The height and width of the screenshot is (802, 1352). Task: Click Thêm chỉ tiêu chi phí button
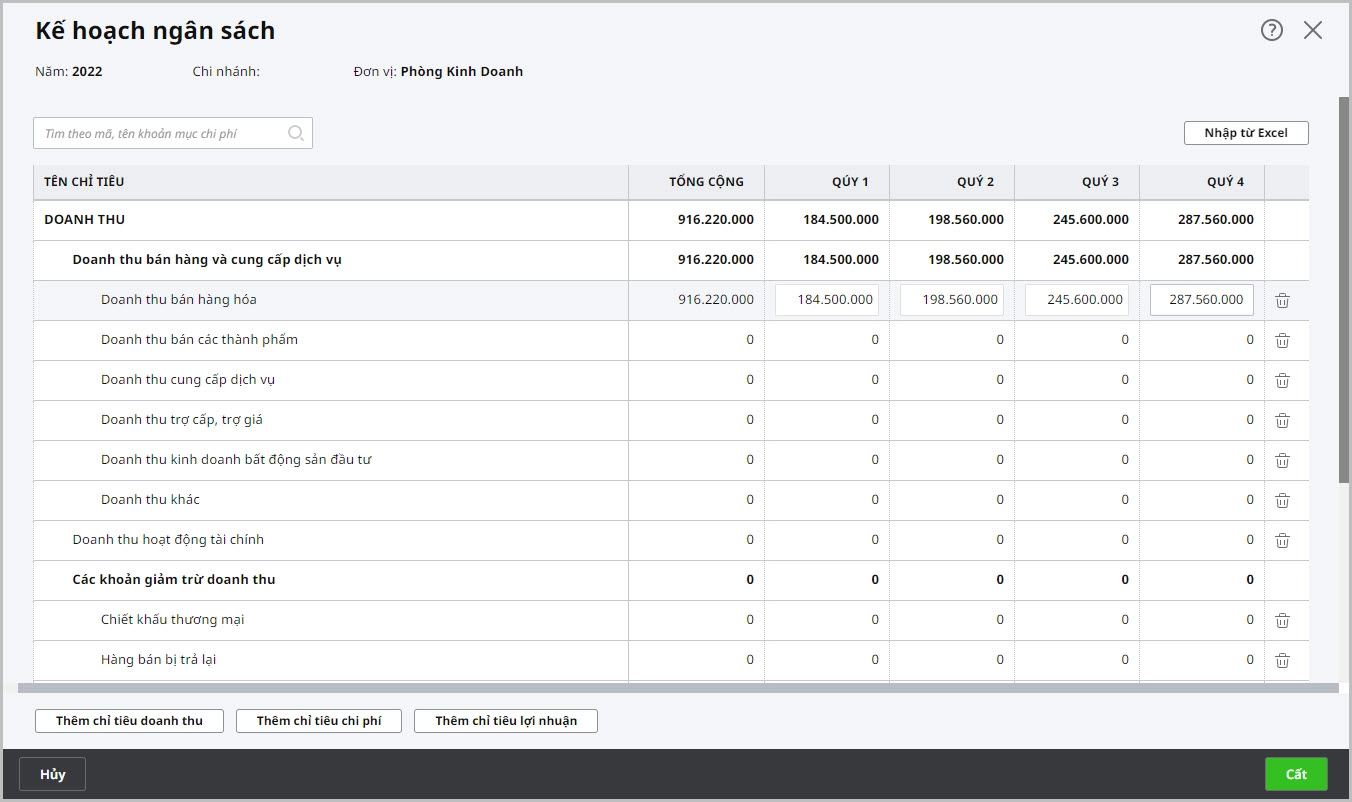coord(319,721)
